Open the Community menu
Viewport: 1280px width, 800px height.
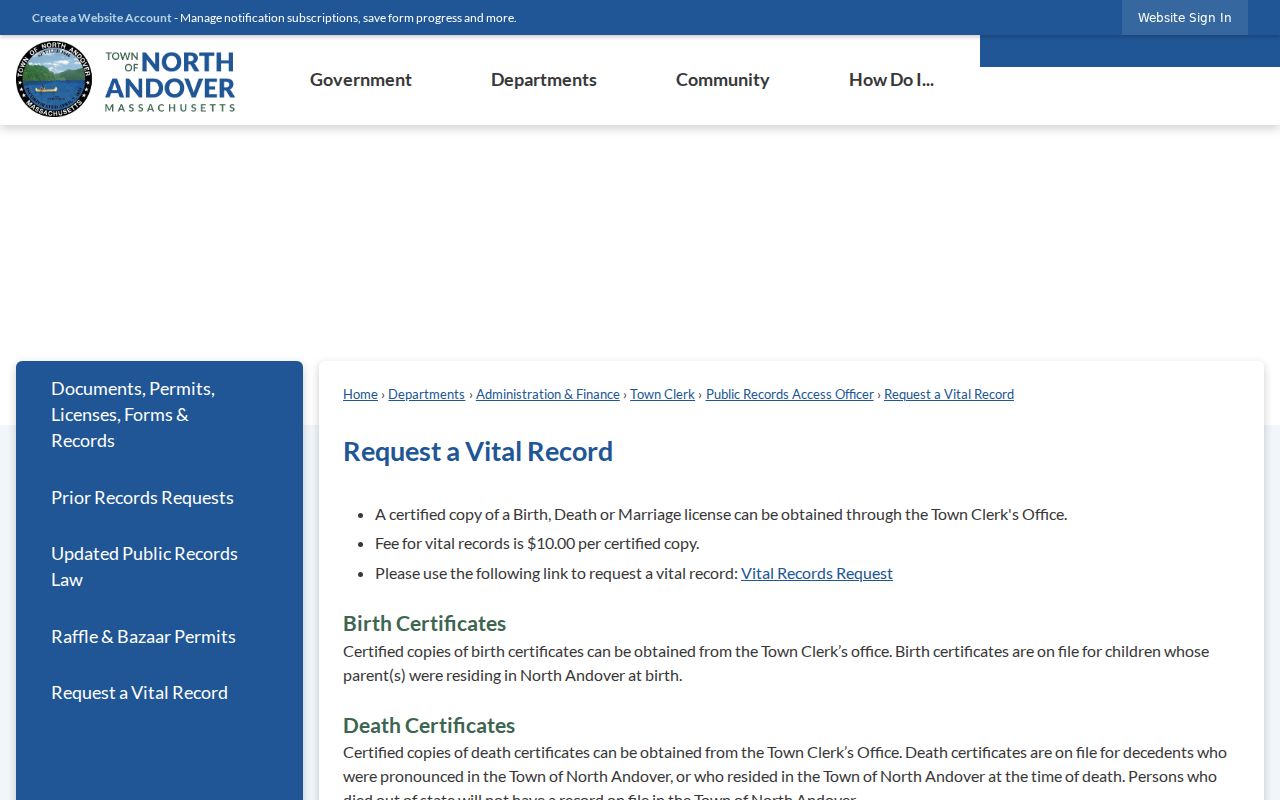(x=723, y=80)
